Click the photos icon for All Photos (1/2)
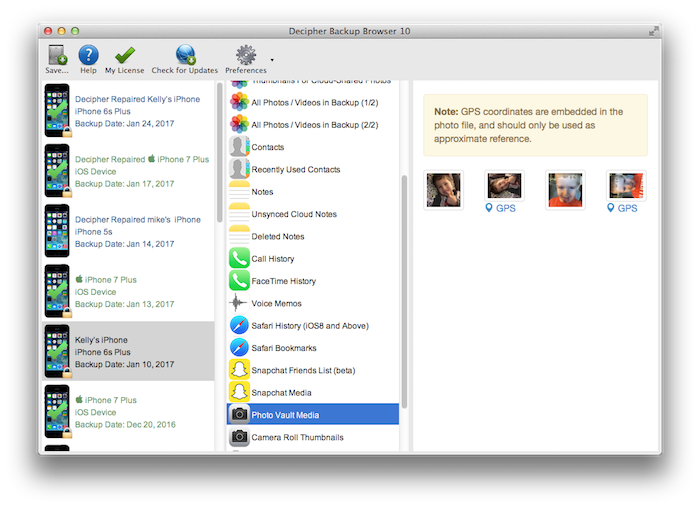The height and width of the screenshot is (508, 700). (239, 102)
